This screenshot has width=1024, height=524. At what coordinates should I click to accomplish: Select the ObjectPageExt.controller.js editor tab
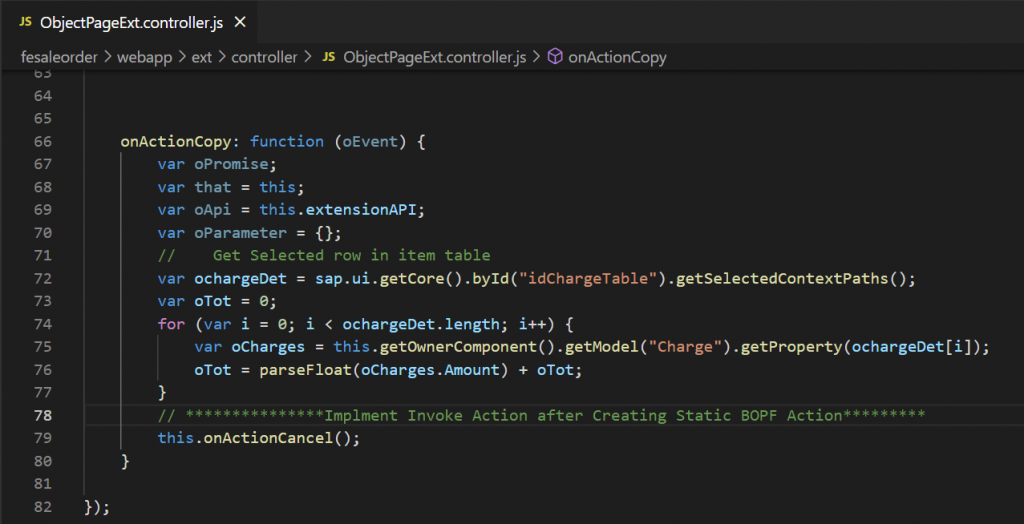(128, 22)
